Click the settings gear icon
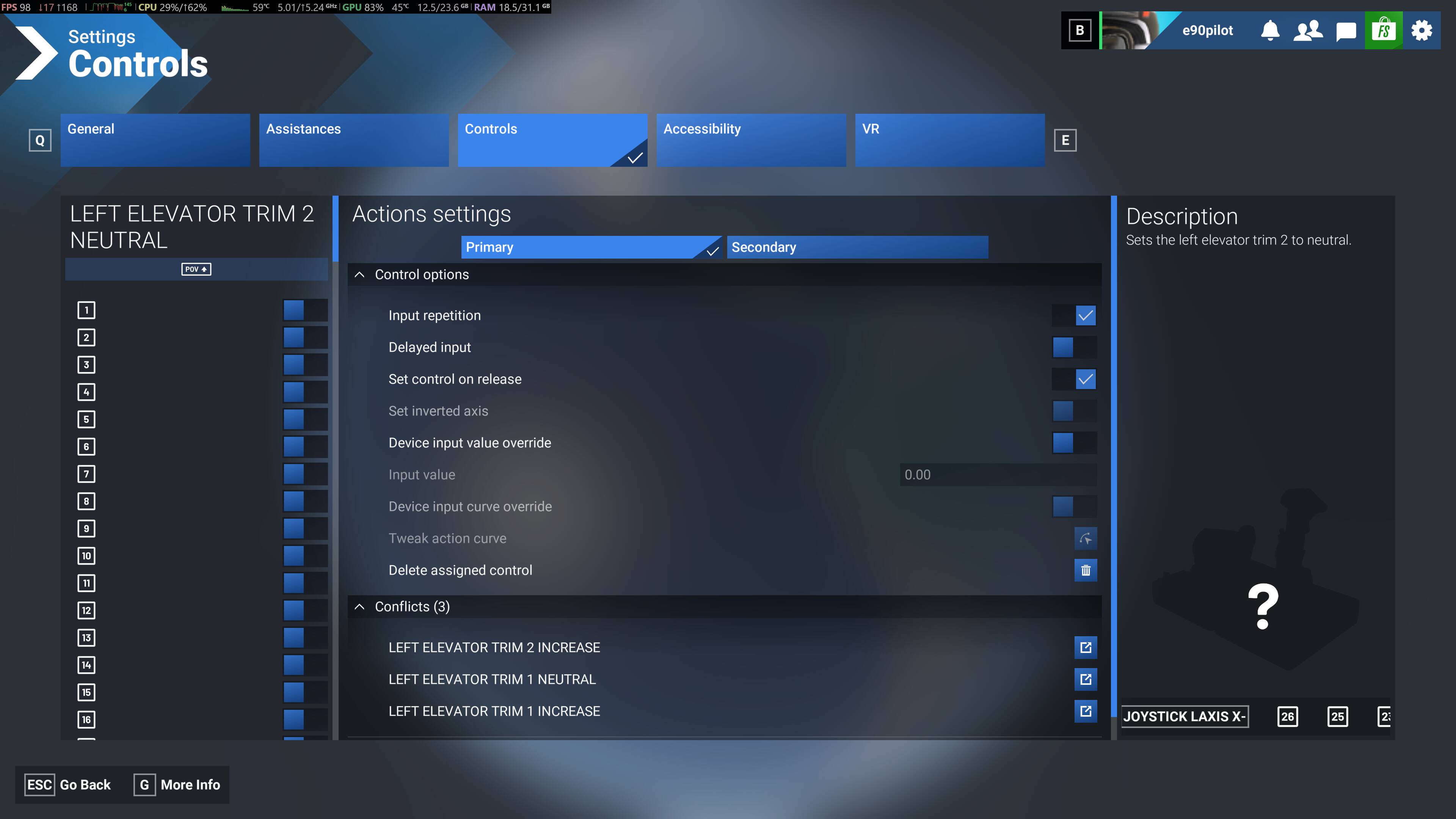Screen dimensions: 1456x819 (x=1421, y=30)
